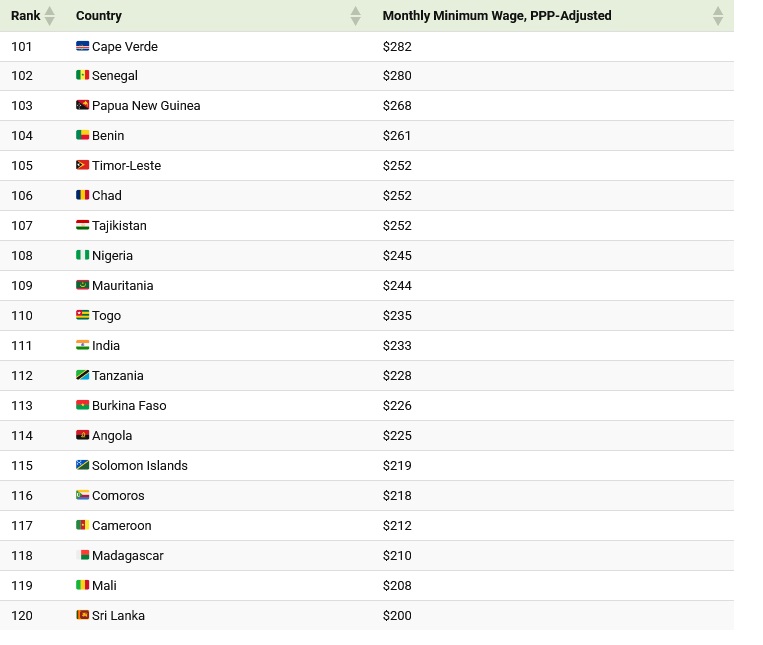Click the India flag icon
The height and width of the screenshot is (645, 763).
click(x=82, y=345)
